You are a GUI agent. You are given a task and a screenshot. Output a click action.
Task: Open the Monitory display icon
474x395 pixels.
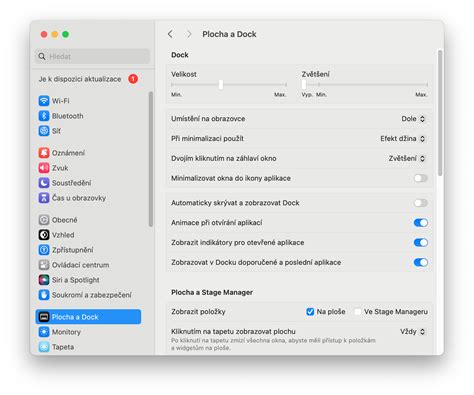point(44,332)
